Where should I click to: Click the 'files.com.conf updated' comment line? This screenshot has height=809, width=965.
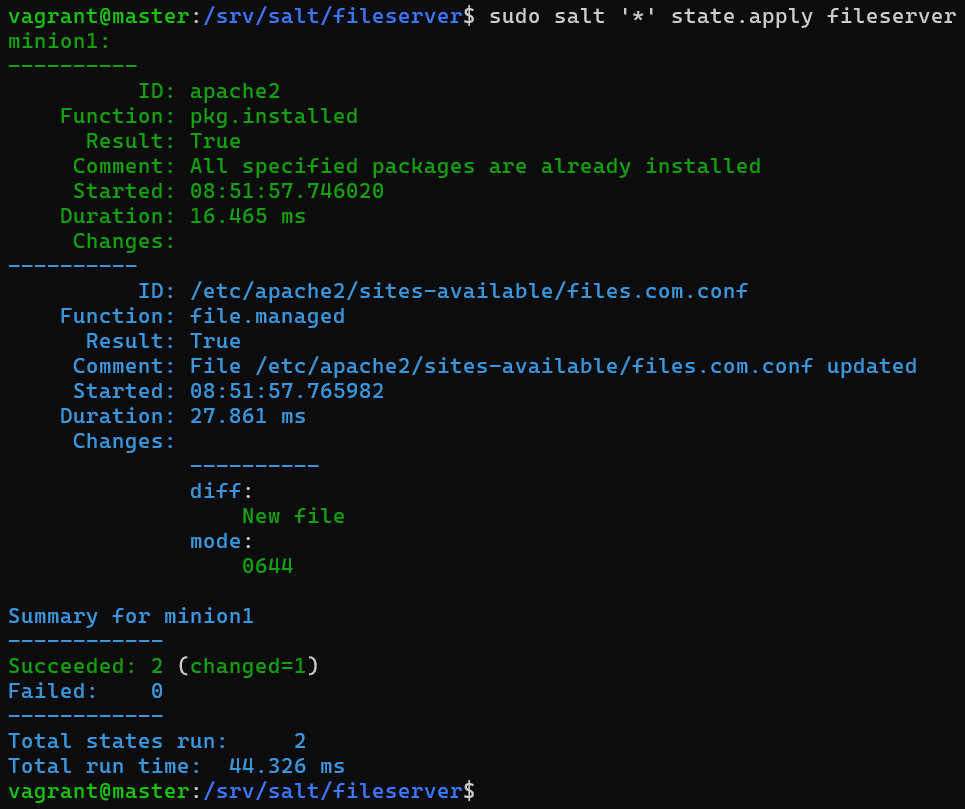point(553,366)
